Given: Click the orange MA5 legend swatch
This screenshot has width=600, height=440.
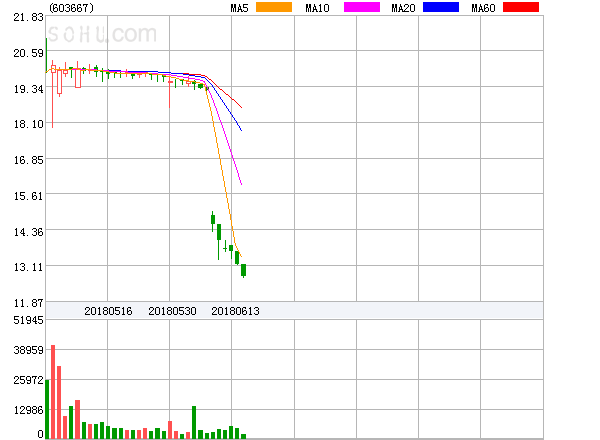Looking at the screenshot, I should click(274, 7).
